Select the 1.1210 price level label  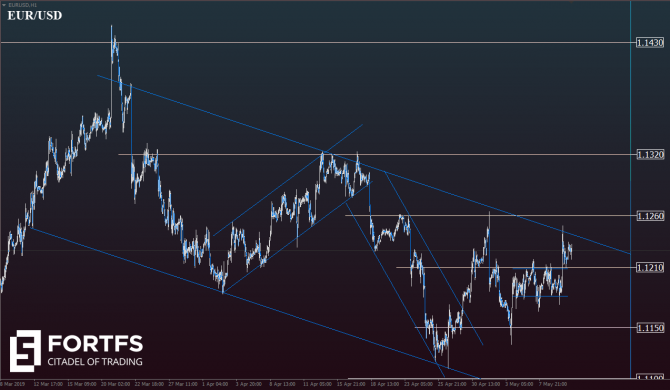(649, 267)
